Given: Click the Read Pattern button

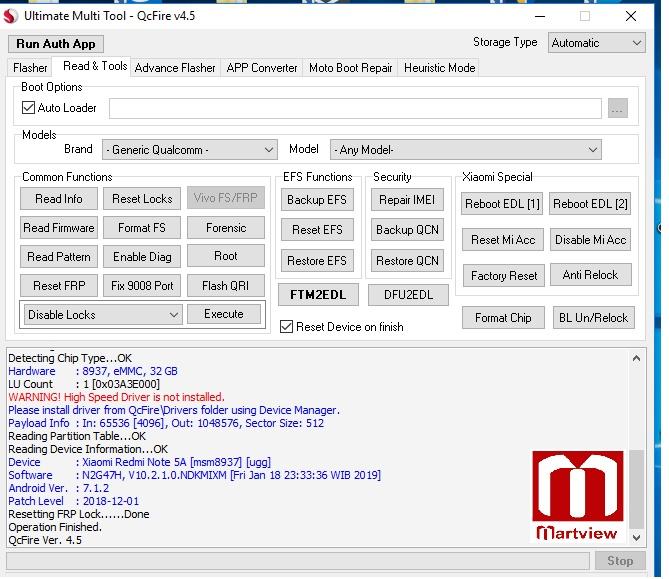Looking at the screenshot, I should [59, 257].
